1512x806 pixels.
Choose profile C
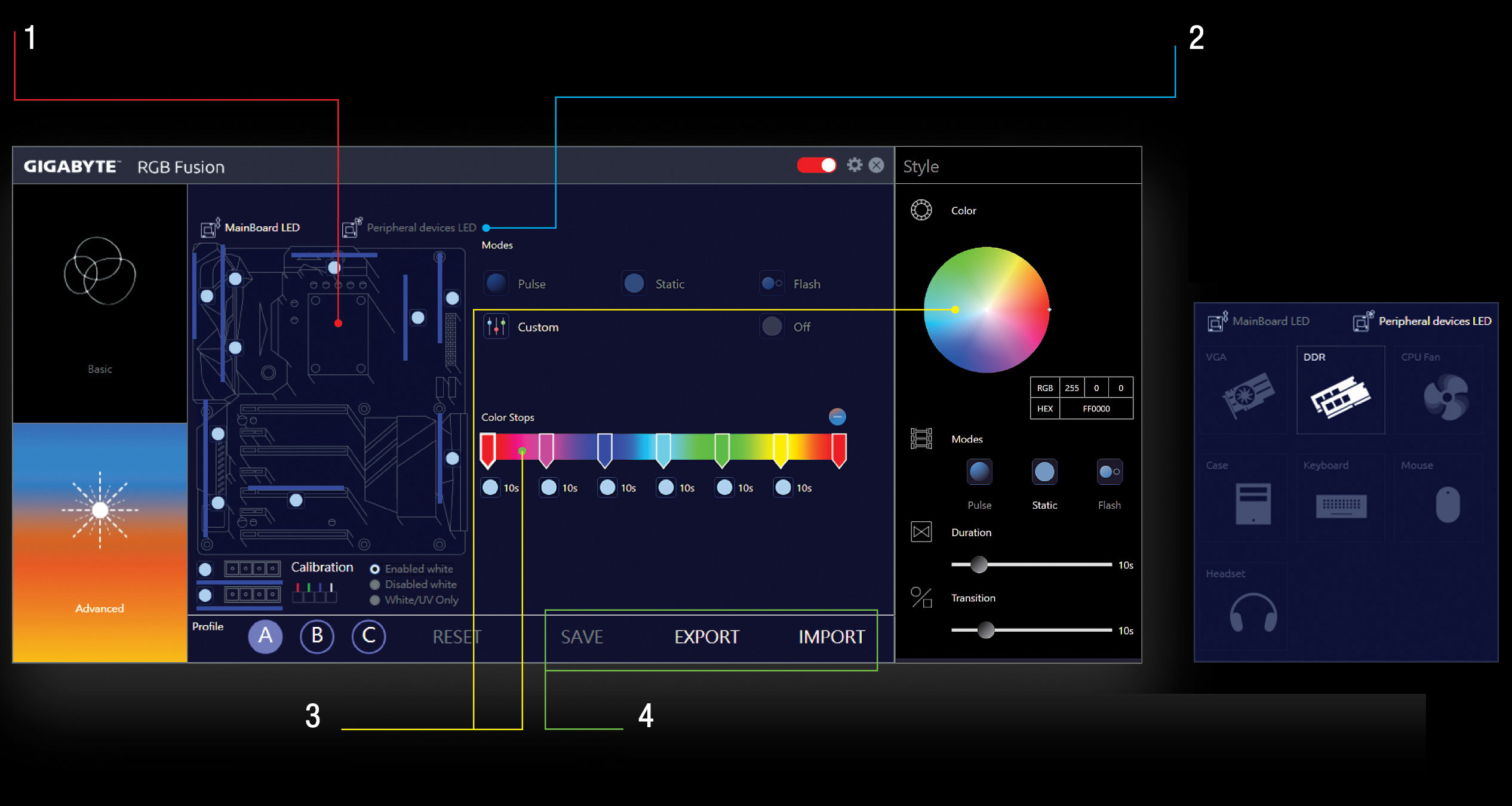coord(368,636)
